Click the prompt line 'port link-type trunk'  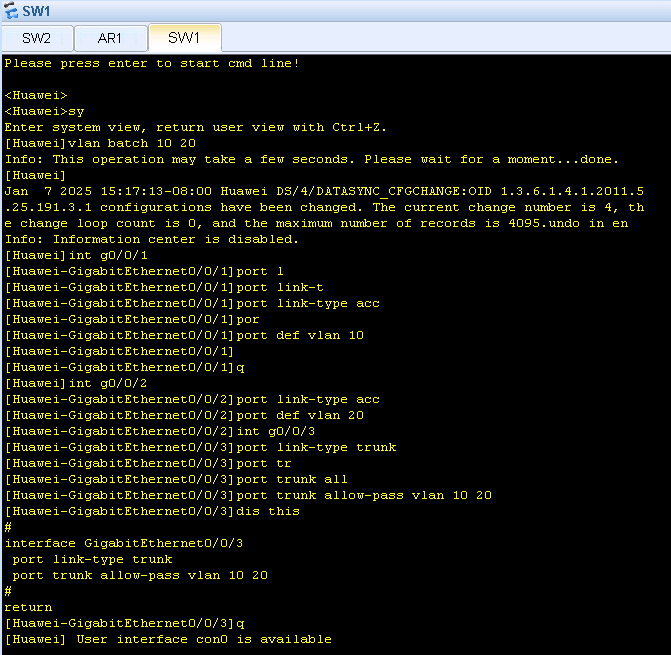[x=200, y=448]
